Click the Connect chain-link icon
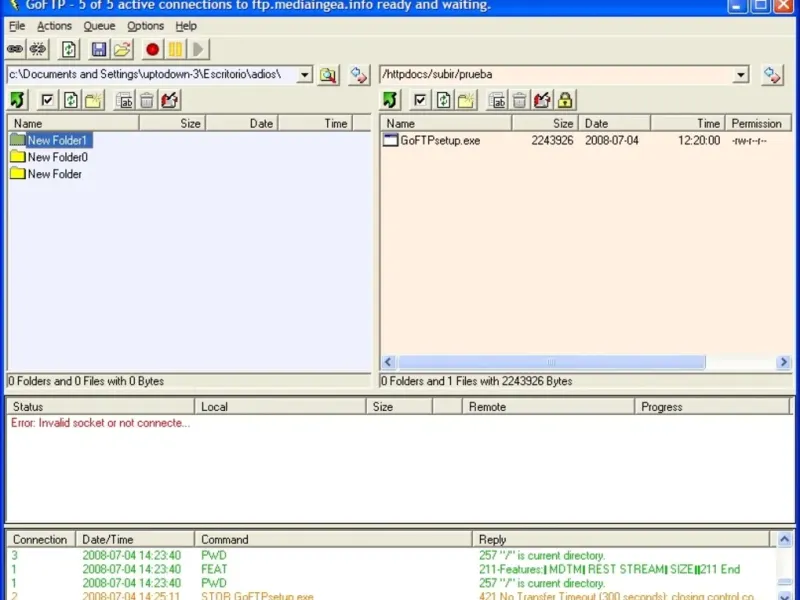This screenshot has width=800, height=600. [15, 48]
